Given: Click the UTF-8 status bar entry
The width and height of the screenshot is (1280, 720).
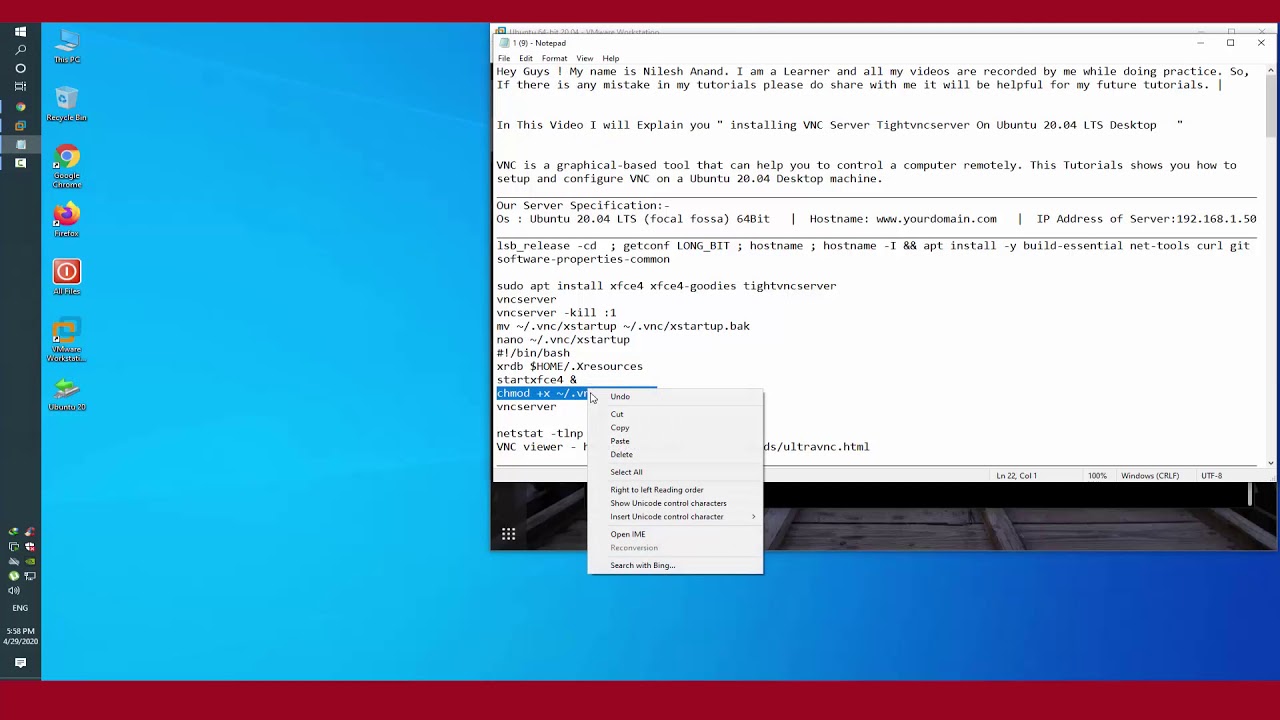Looking at the screenshot, I should [x=1211, y=476].
